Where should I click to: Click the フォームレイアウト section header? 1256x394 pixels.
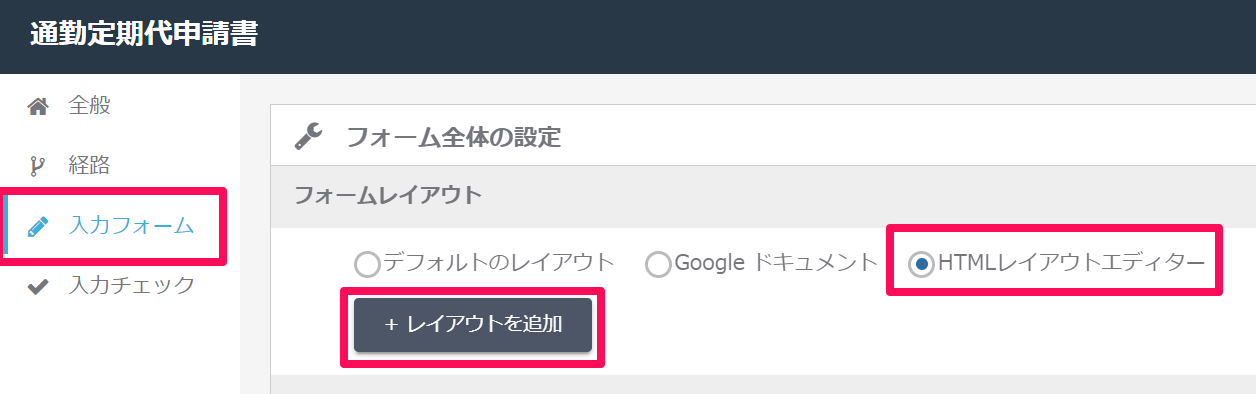388,195
